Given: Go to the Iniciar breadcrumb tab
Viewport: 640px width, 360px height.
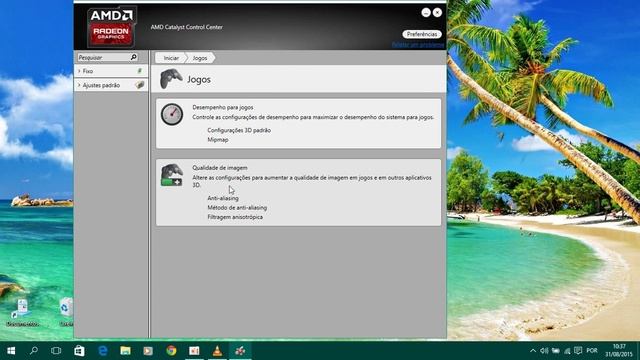Looking at the screenshot, I should coord(171,58).
